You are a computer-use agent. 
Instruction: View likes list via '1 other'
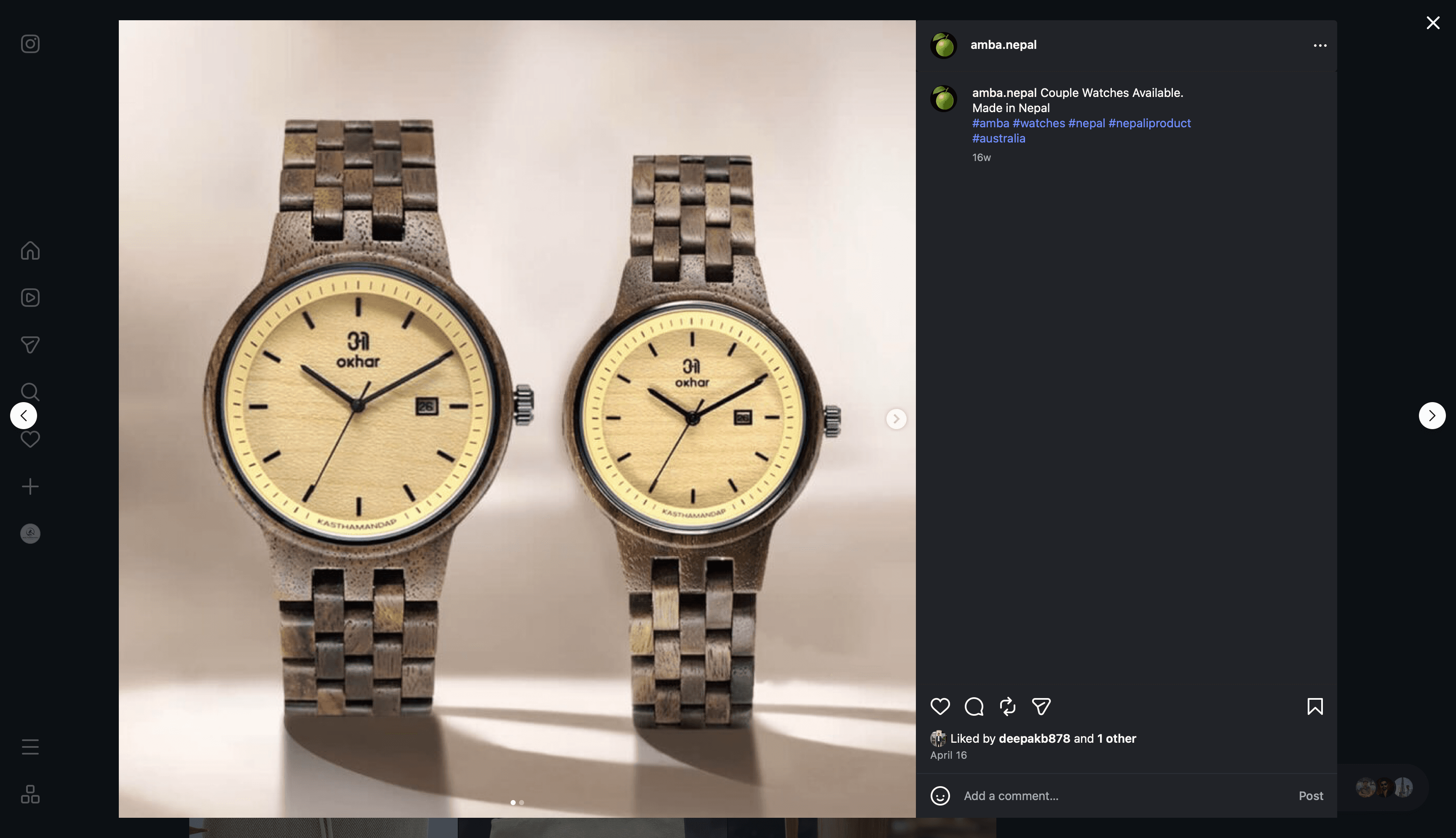[x=1116, y=739]
